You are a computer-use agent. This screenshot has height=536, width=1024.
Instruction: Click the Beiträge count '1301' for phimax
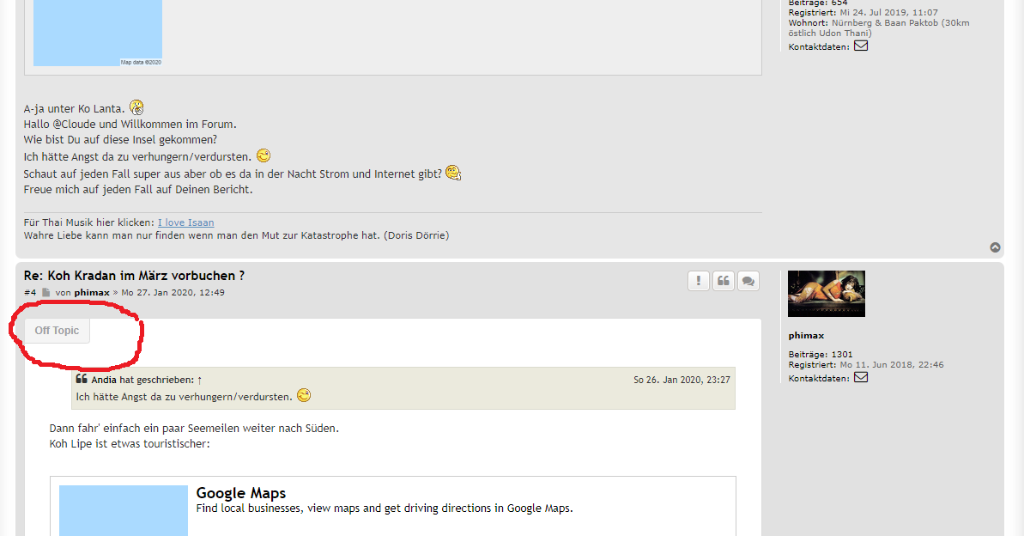(x=842, y=355)
